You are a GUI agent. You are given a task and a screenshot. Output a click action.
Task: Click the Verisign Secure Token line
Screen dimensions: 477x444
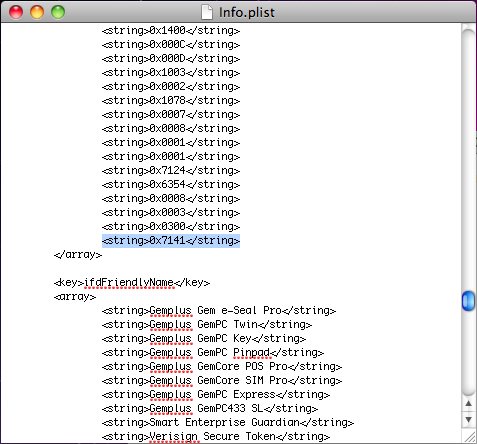216,437
